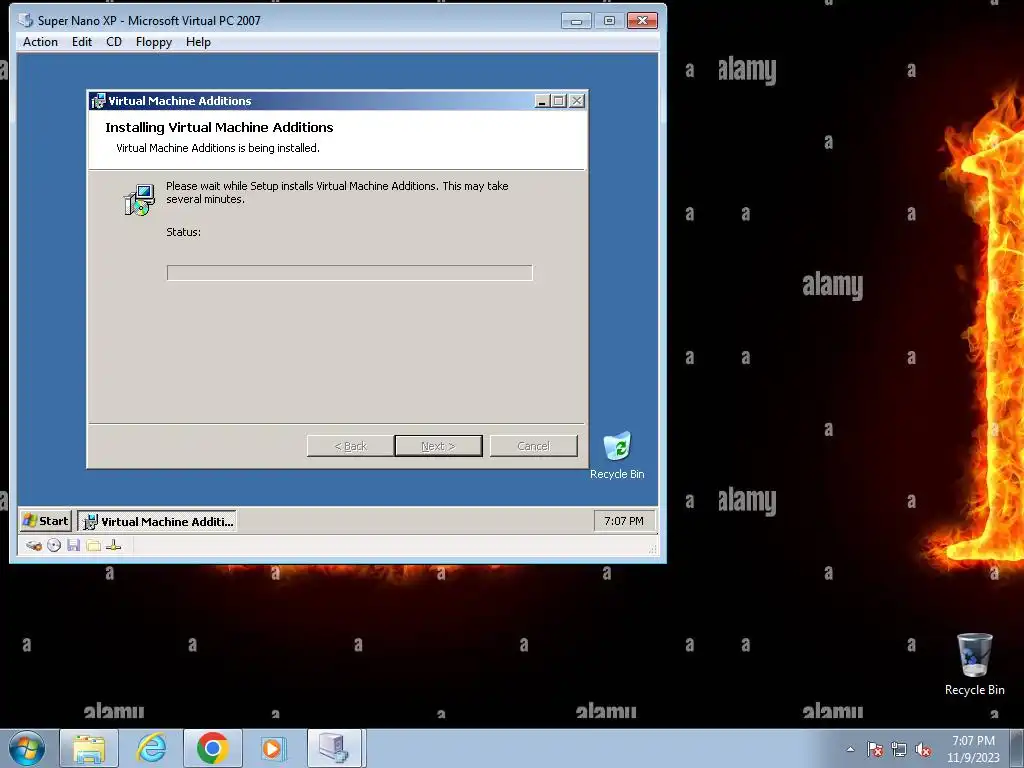Click the disabled Back button in setup
The height and width of the screenshot is (768, 1024).
click(351, 446)
